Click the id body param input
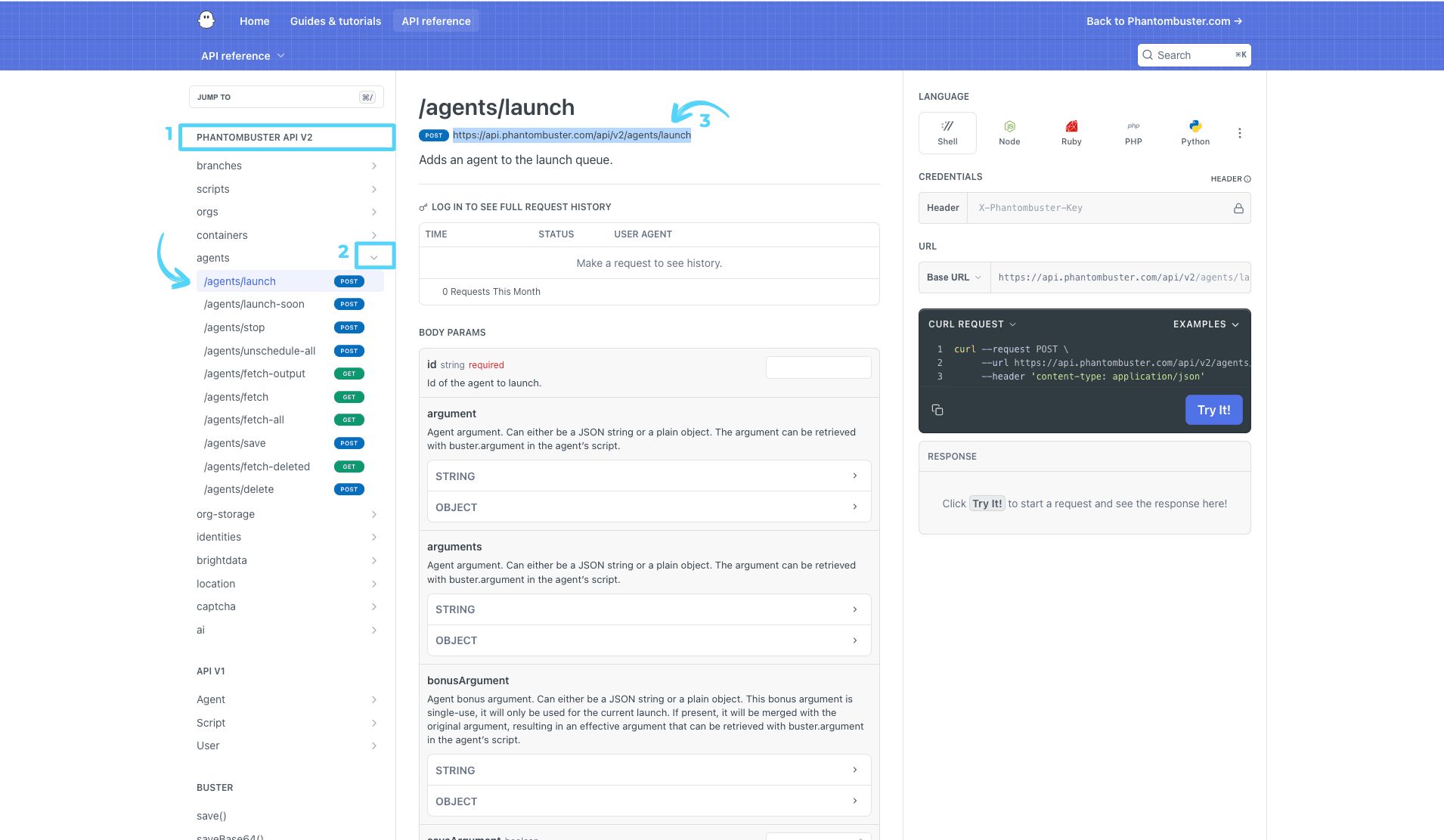1444x840 pixels. (x=818, y=367)
